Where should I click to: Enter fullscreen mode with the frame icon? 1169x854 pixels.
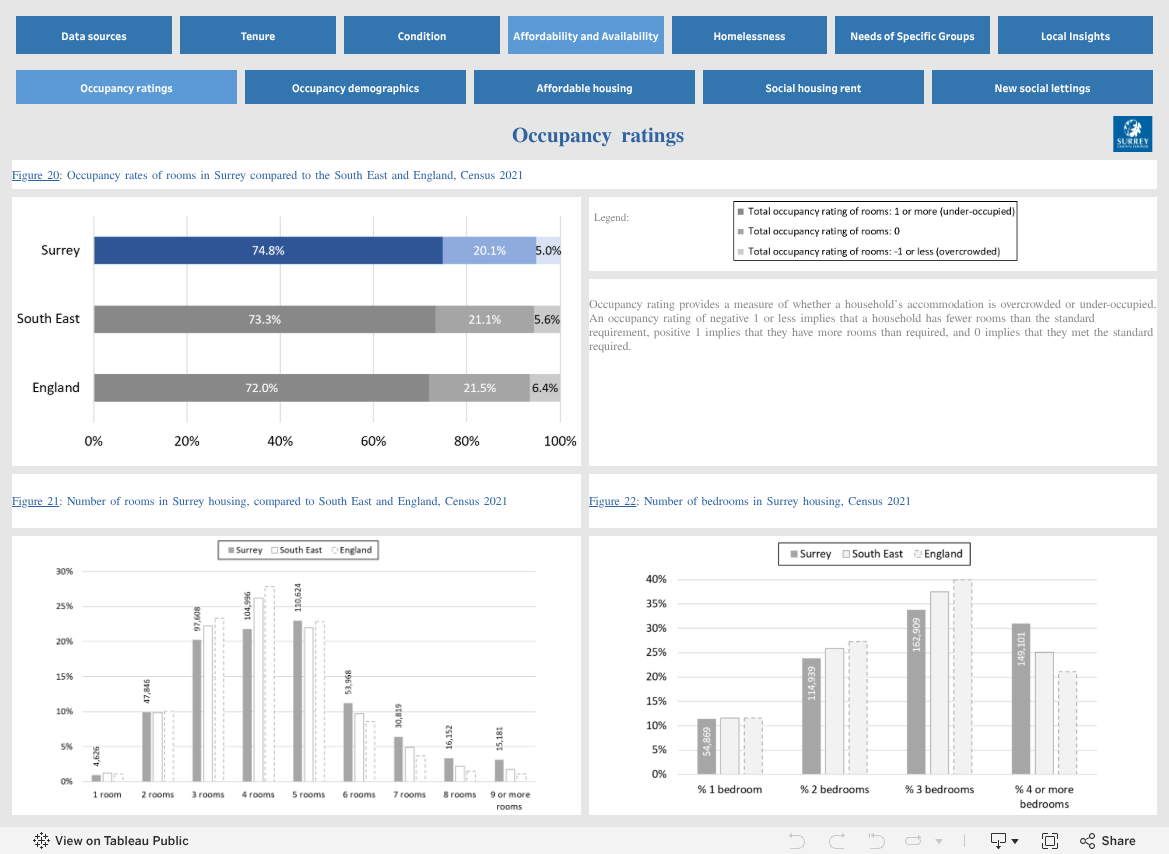pyautogui.click(x=1050, y=841)
